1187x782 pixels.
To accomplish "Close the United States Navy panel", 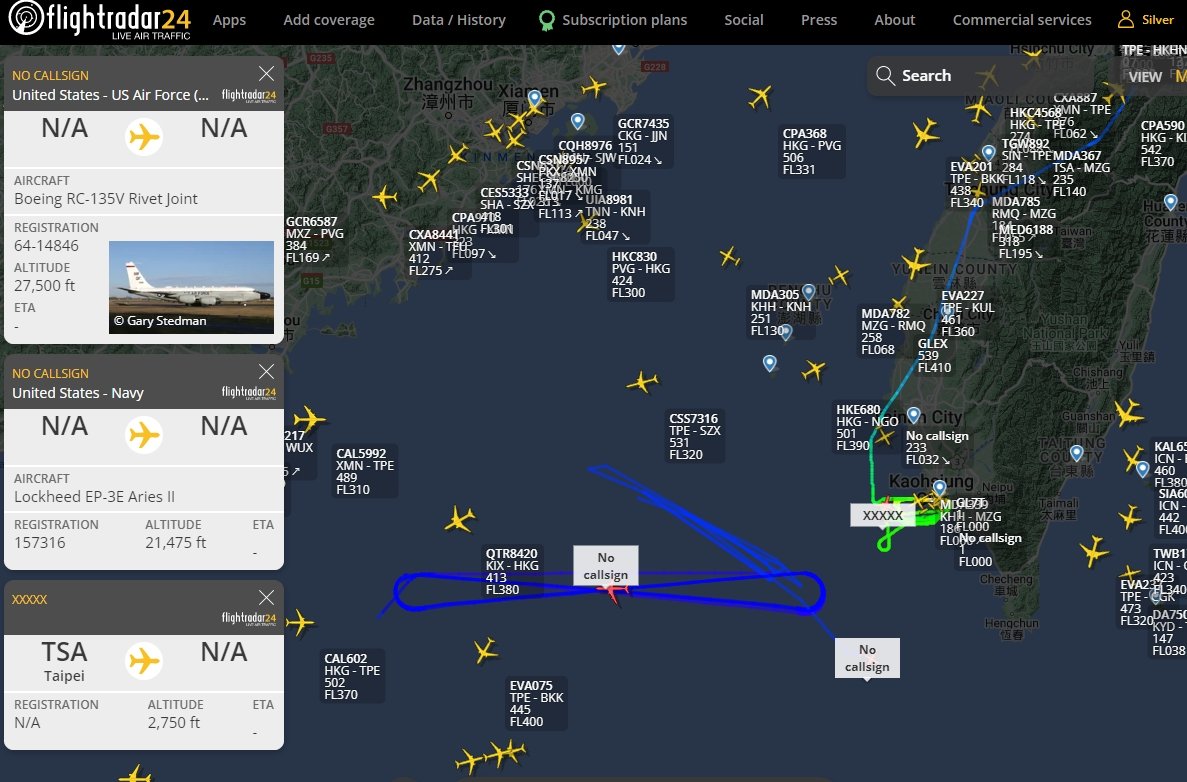I will click(266, 372).
